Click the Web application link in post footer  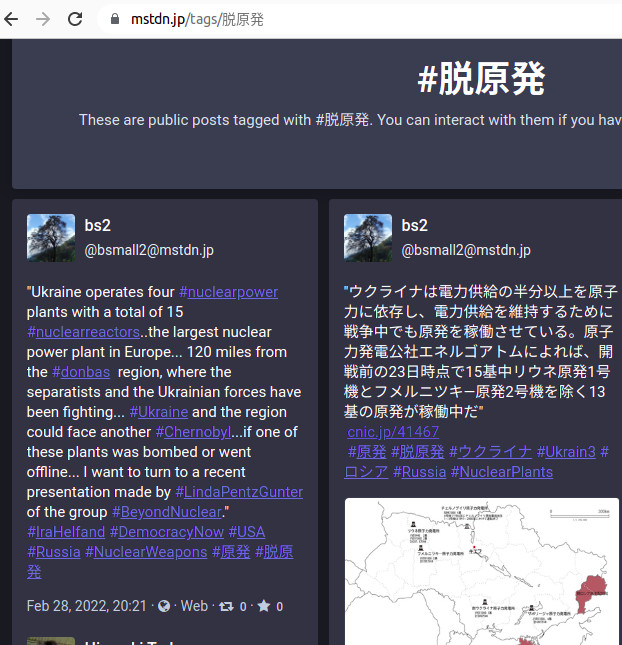click(194, 606)
